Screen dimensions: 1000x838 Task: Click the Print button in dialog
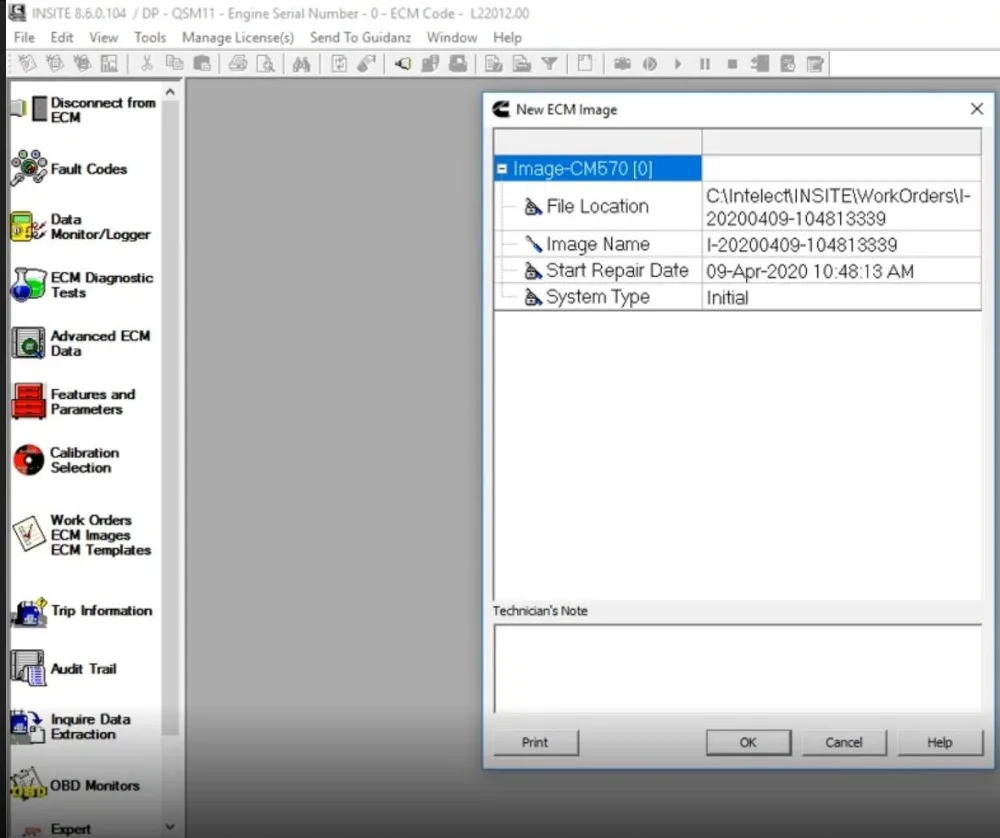[536, 742]
